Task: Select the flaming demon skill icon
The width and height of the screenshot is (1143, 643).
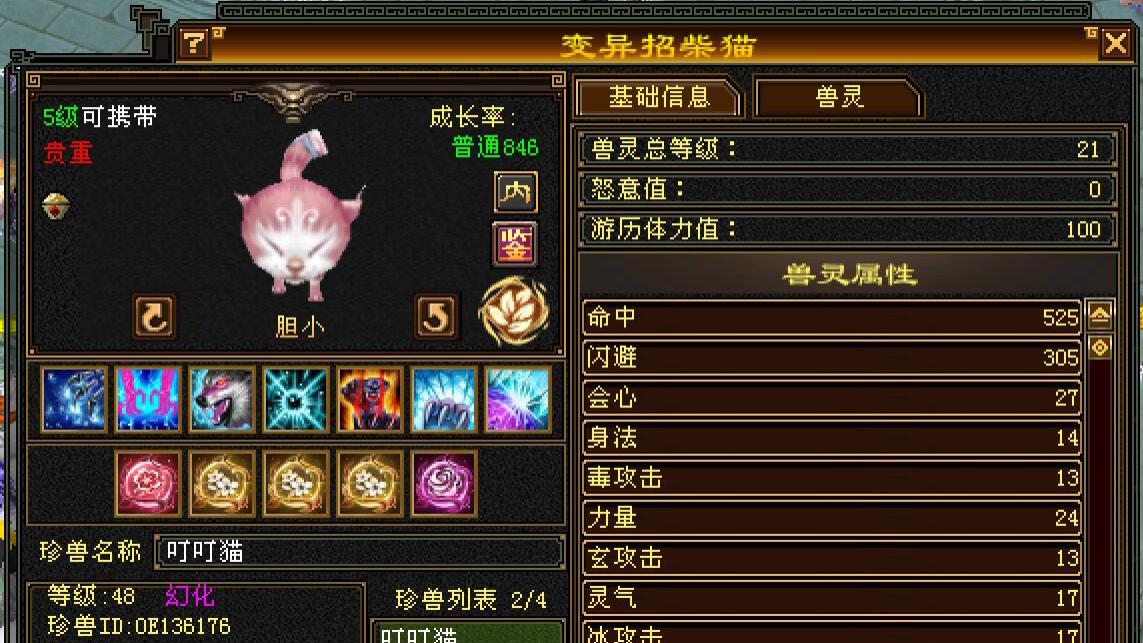Action: click(x=370, y=400)
